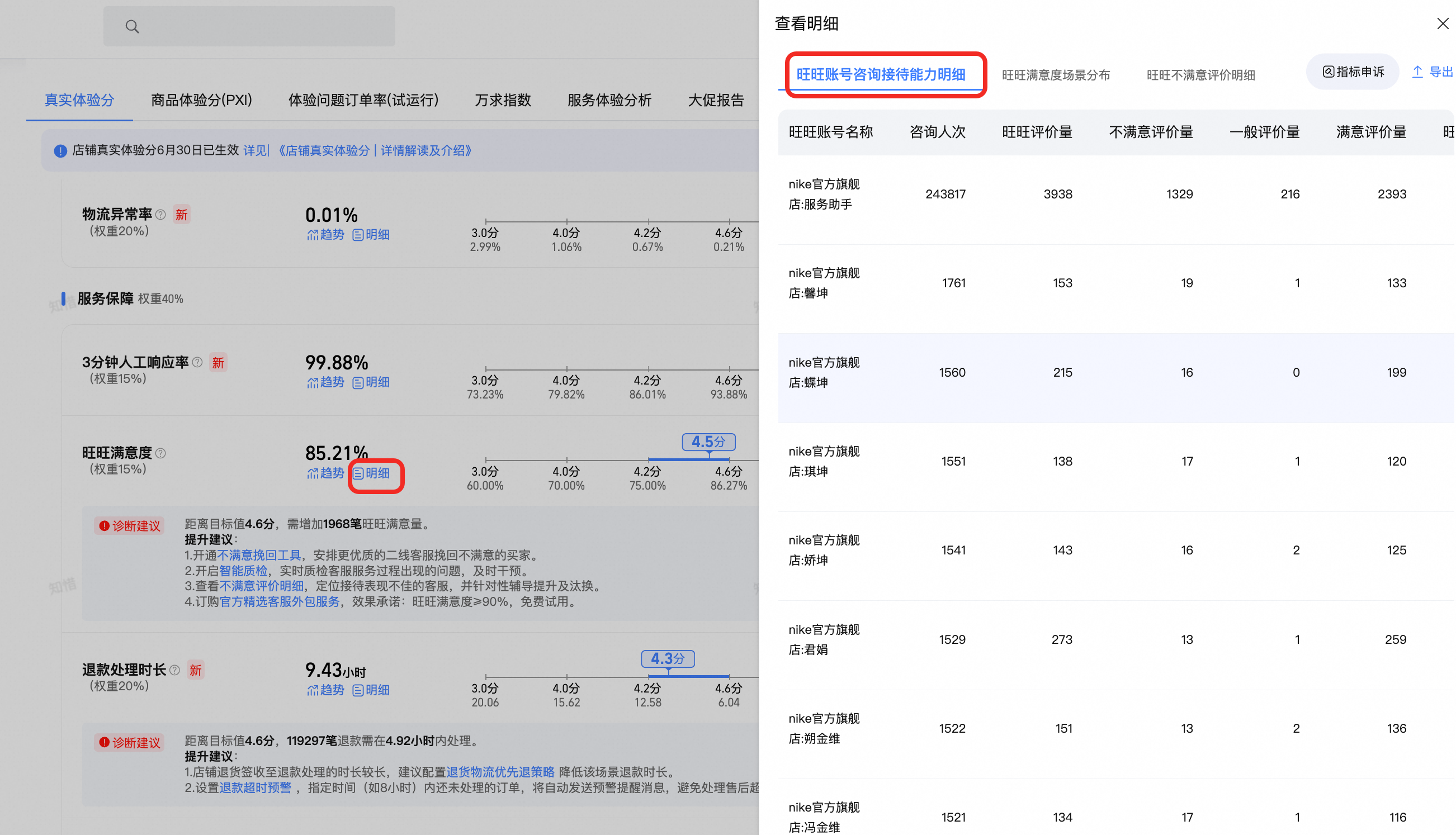Click the search input field
Image resolution: width=1456 pixels, height=835 pixels.
(x=249, y=26)
